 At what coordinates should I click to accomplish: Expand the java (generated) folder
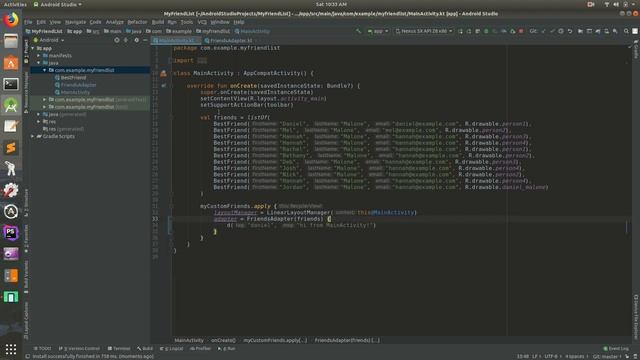coord(39,114)
